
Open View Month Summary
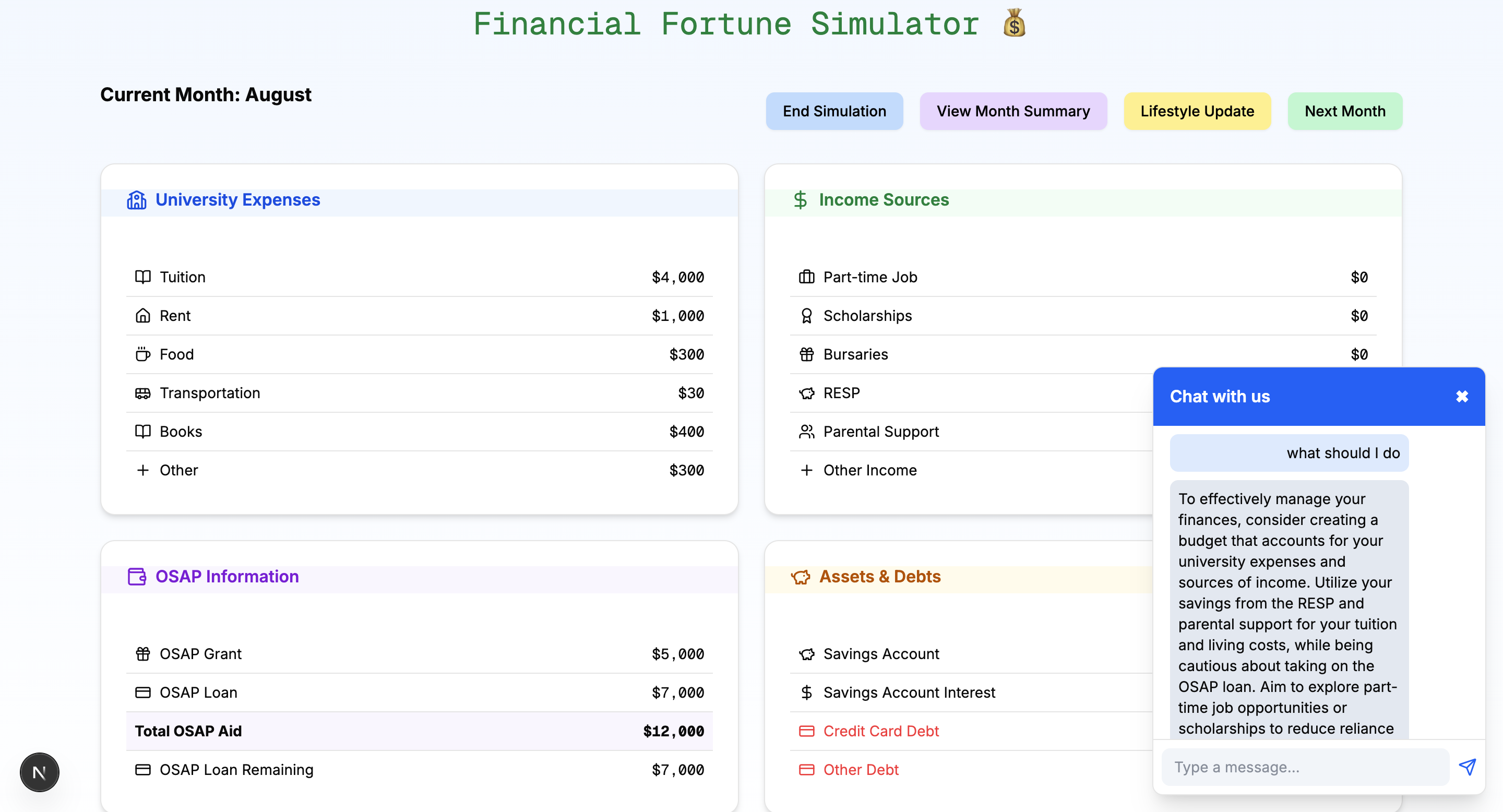click(x=1013, y=111)
